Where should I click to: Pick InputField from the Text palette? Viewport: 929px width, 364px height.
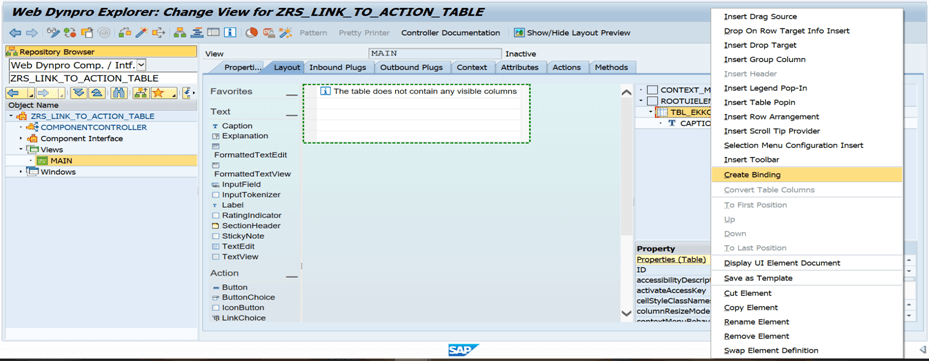coord(241,184)
